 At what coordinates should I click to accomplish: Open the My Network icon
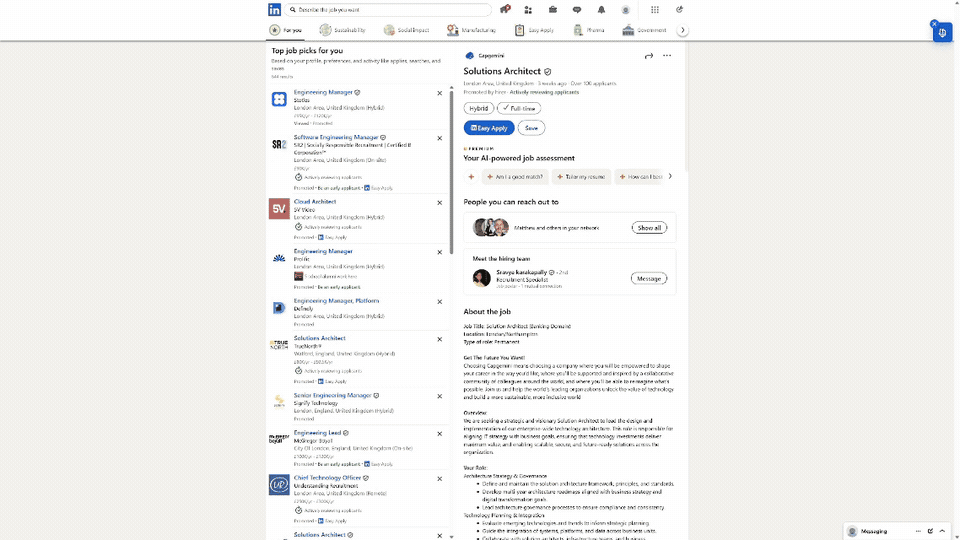click(x=528, y=10)
